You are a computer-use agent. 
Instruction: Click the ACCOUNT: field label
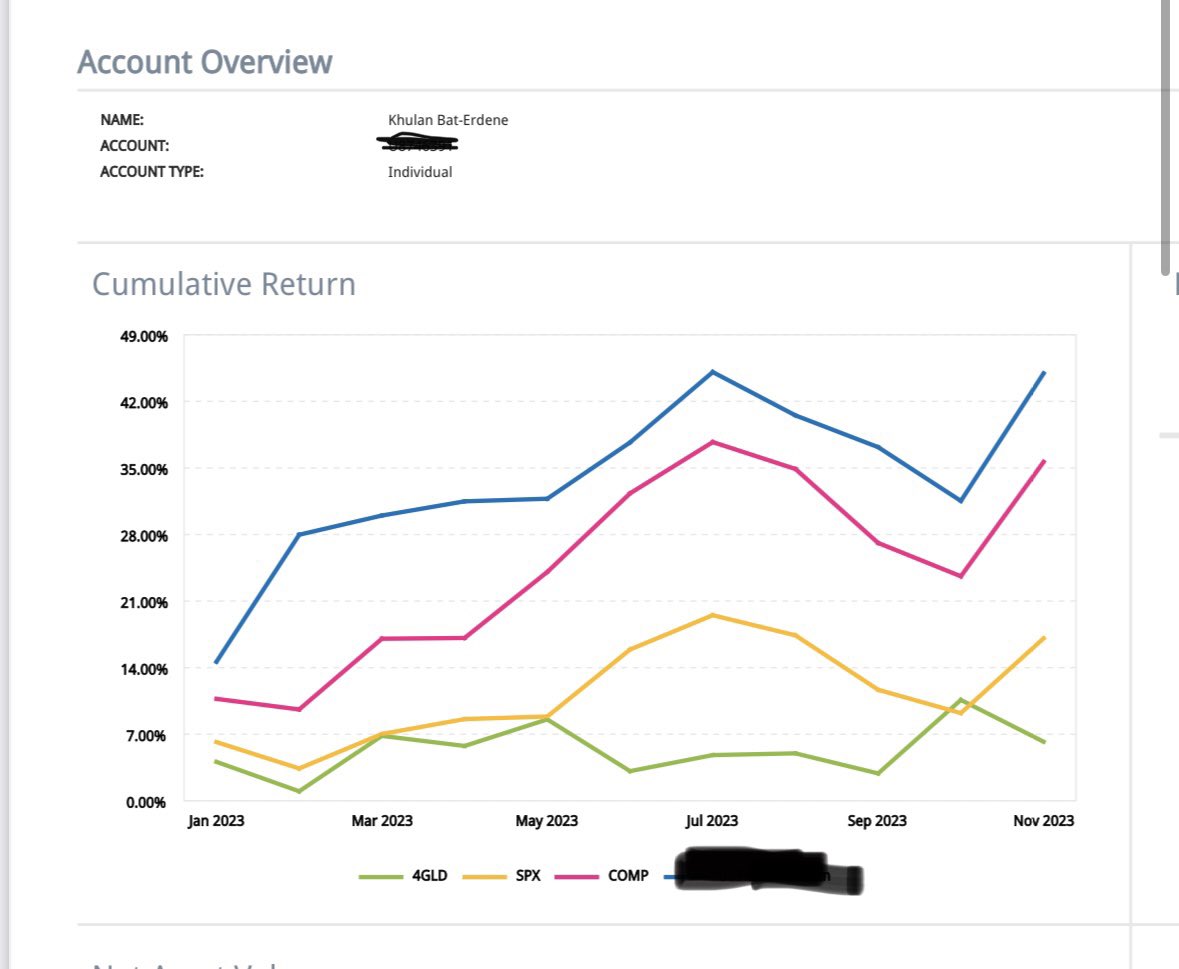135,146
